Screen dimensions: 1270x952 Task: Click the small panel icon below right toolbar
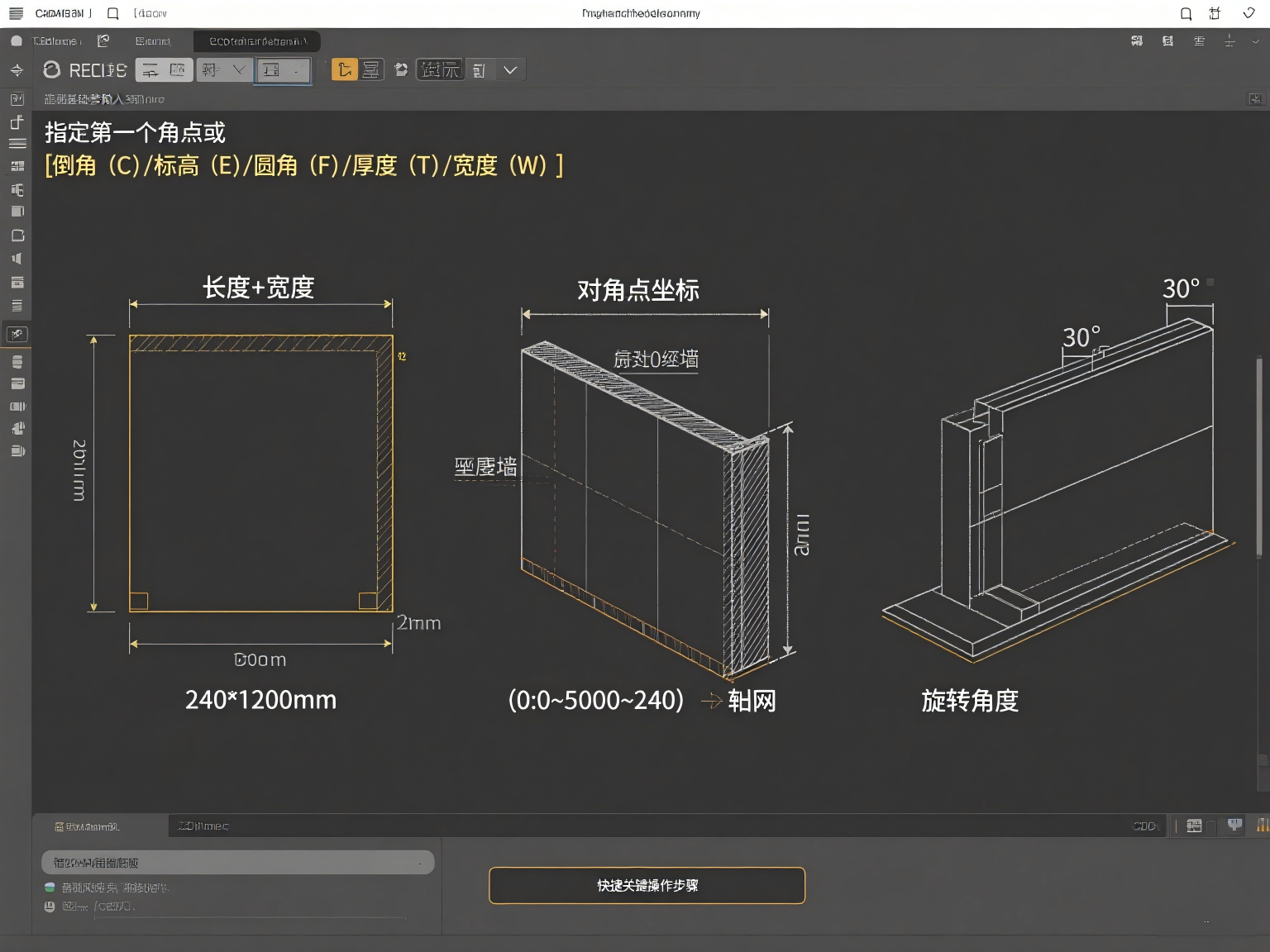(1255, 99)
